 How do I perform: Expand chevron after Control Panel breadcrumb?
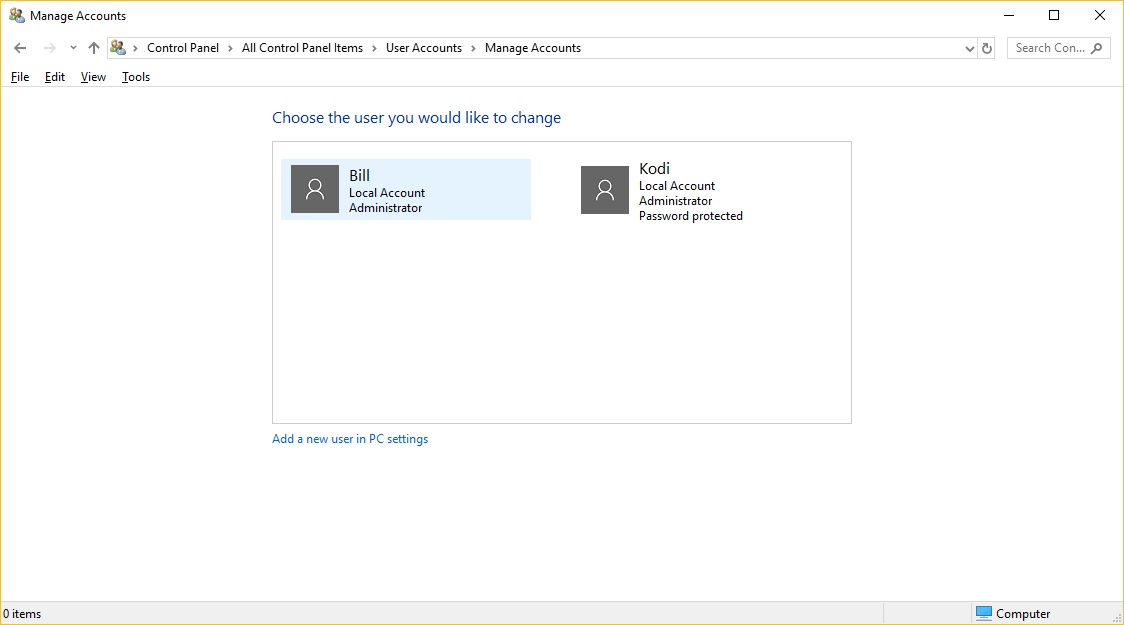pos(230,48)
